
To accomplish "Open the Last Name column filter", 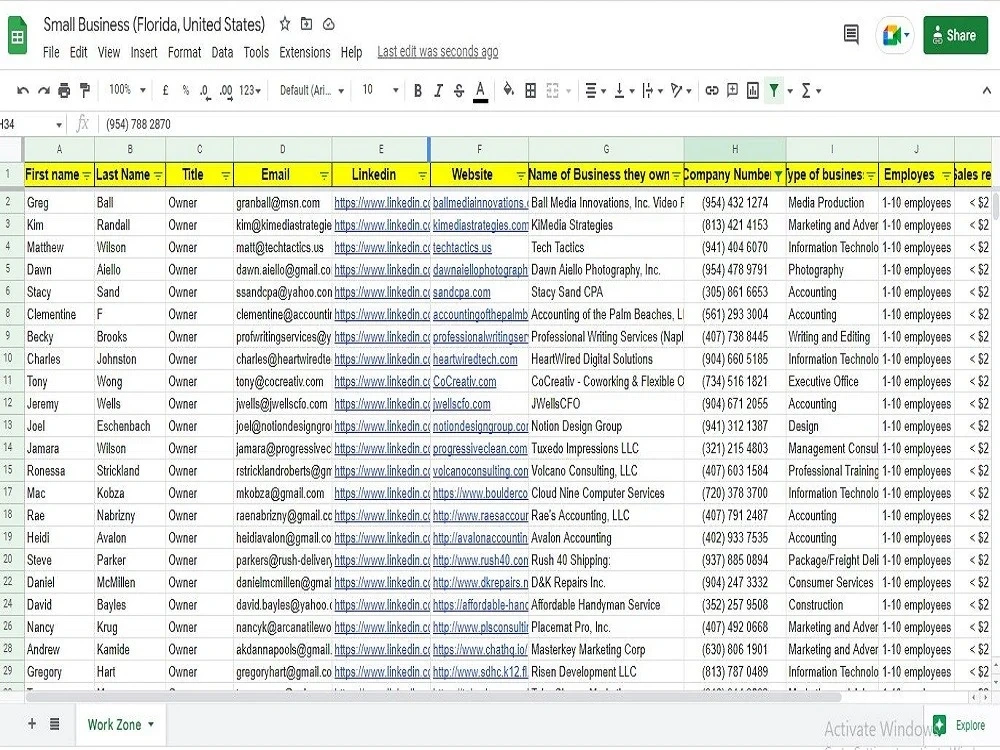I will 158,175.
